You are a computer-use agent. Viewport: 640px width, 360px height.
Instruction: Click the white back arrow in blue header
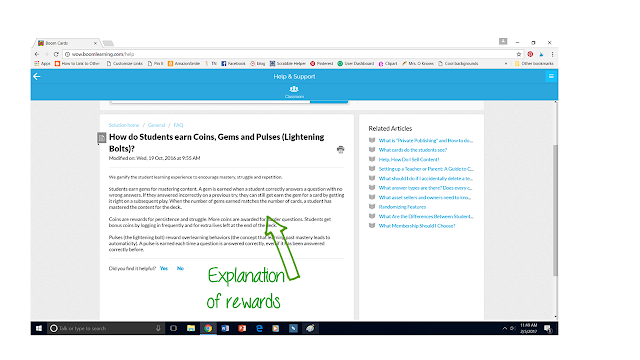[x=37, y=76]
